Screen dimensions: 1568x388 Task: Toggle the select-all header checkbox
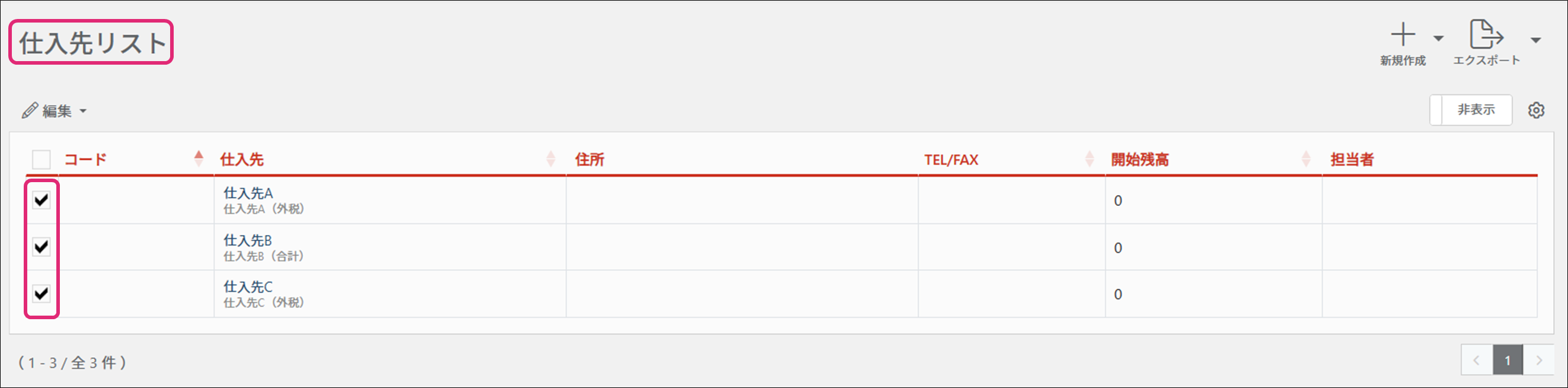pos(41,160)
